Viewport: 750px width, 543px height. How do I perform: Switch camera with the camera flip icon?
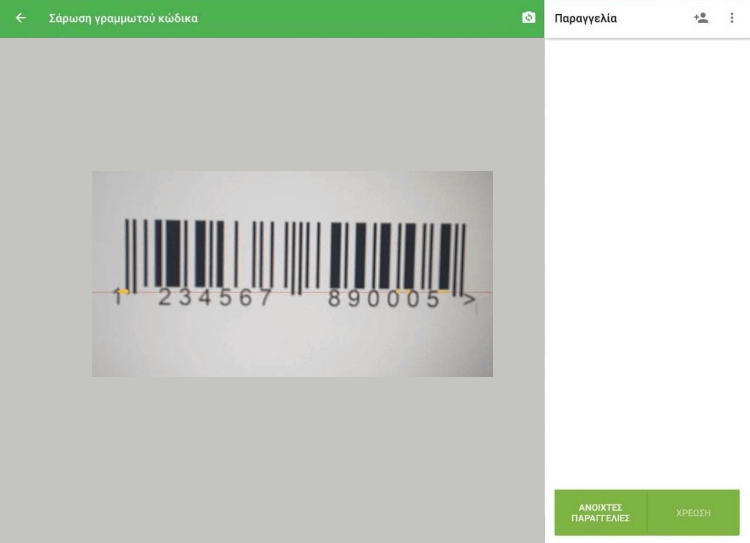coord(528,18)
